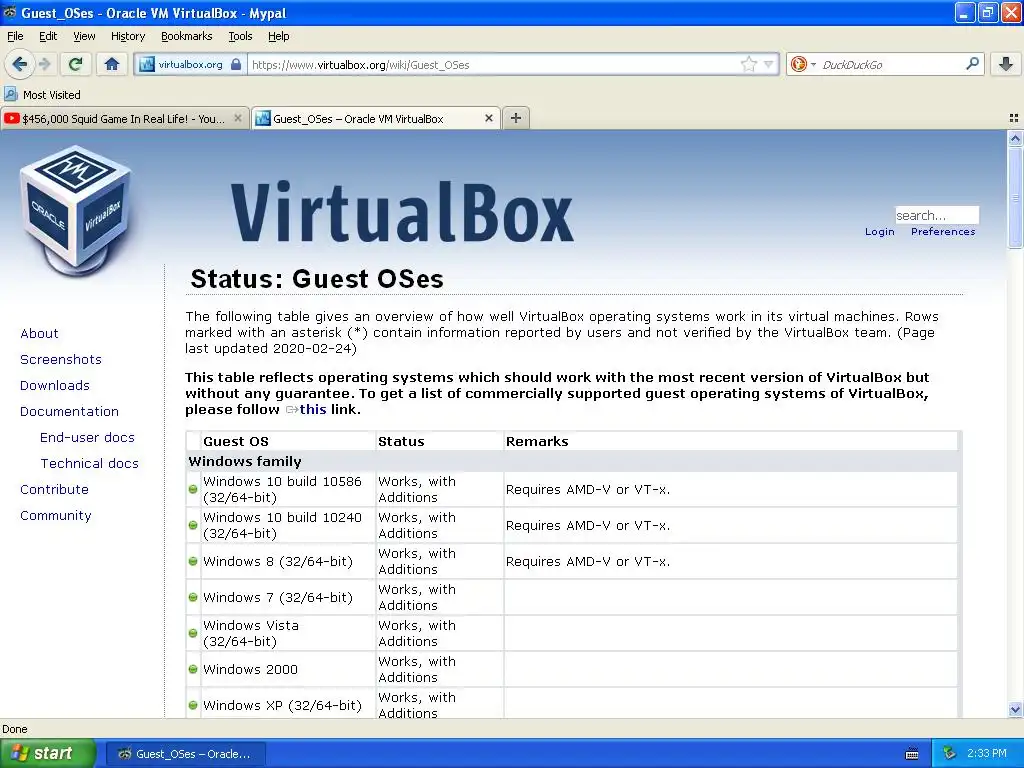Open the View menu

[84, 36]
